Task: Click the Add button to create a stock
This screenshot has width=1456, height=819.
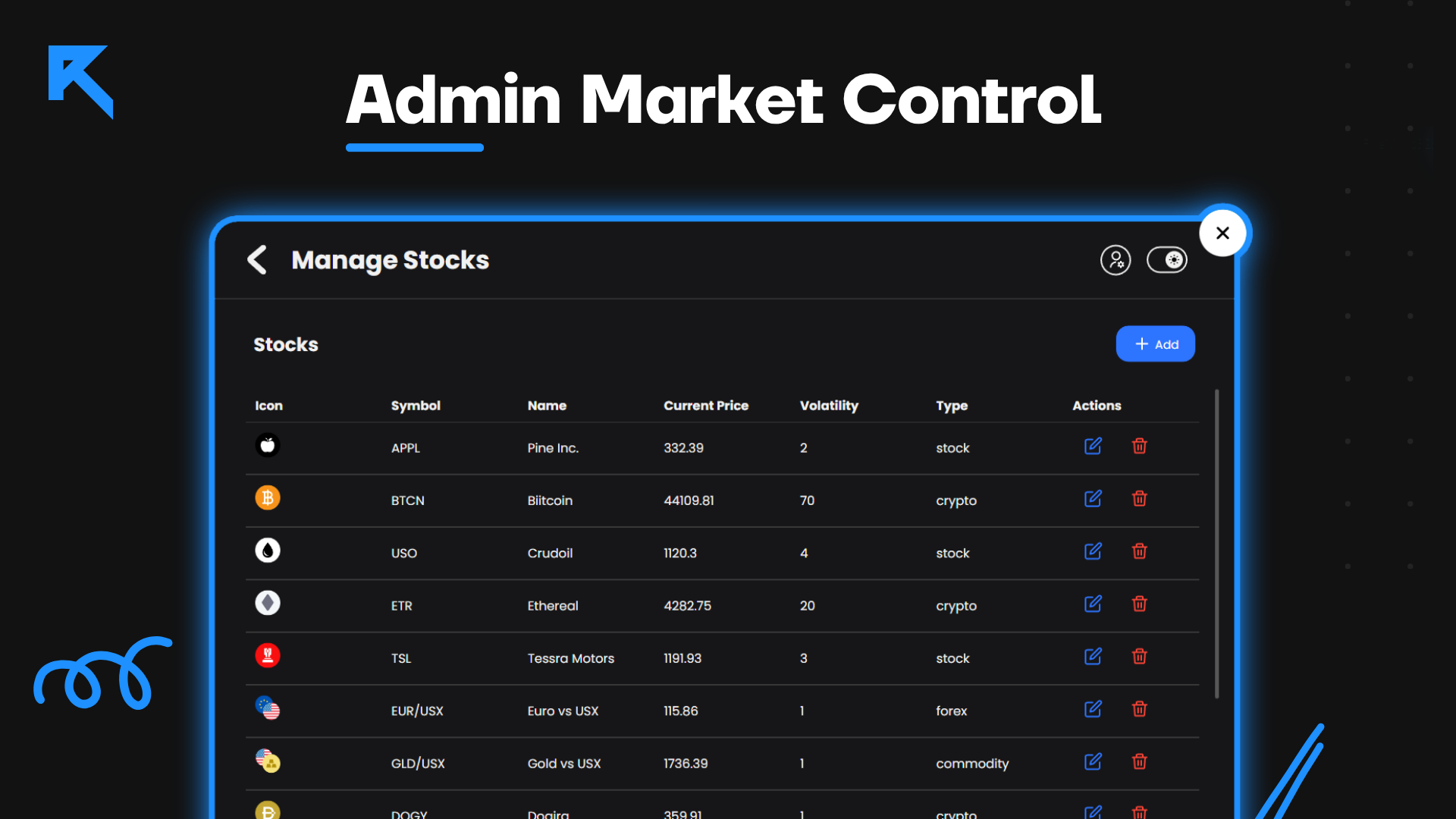Action: (x=1155, y=344)
